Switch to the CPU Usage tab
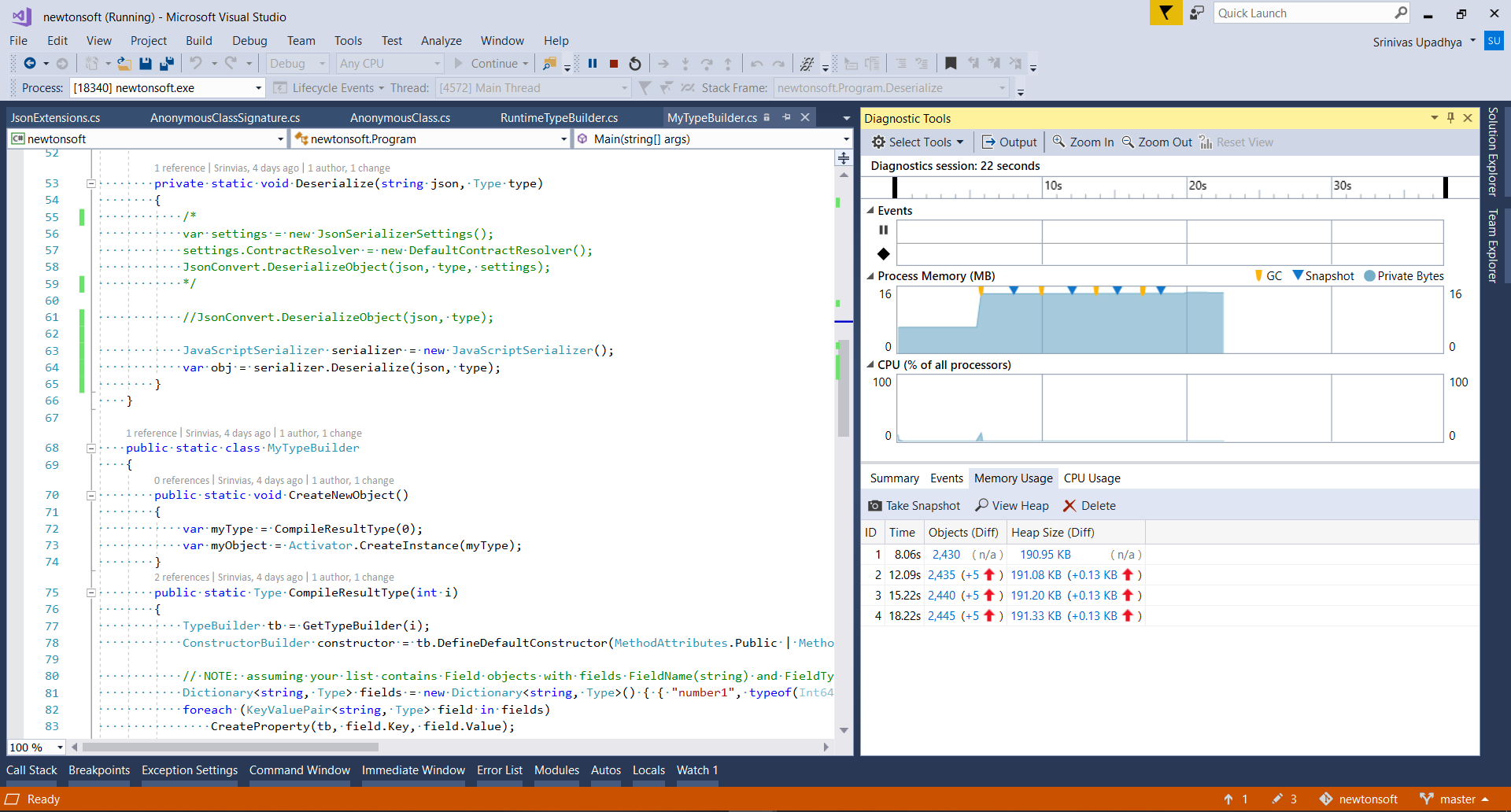The image size is (1511, 812). [1092, 478]
